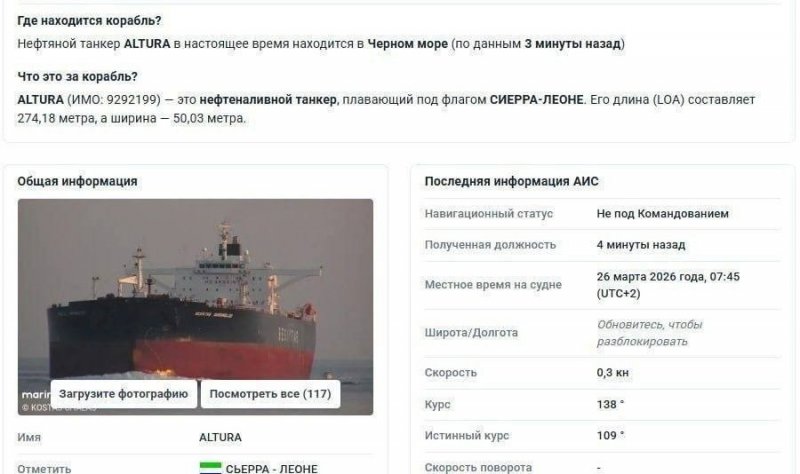800x474 pixels.
Task: Click the 'Где находится корабль?' heading
Action: point(89,21)
